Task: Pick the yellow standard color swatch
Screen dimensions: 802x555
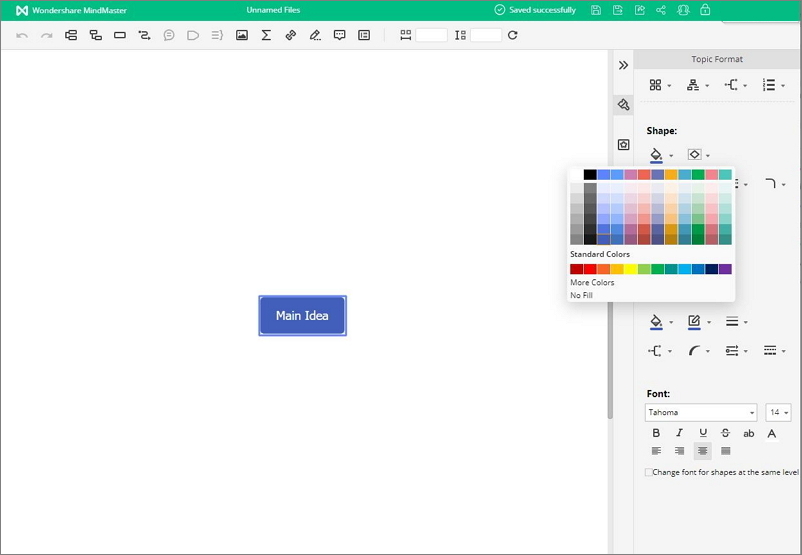Action: 630,269
